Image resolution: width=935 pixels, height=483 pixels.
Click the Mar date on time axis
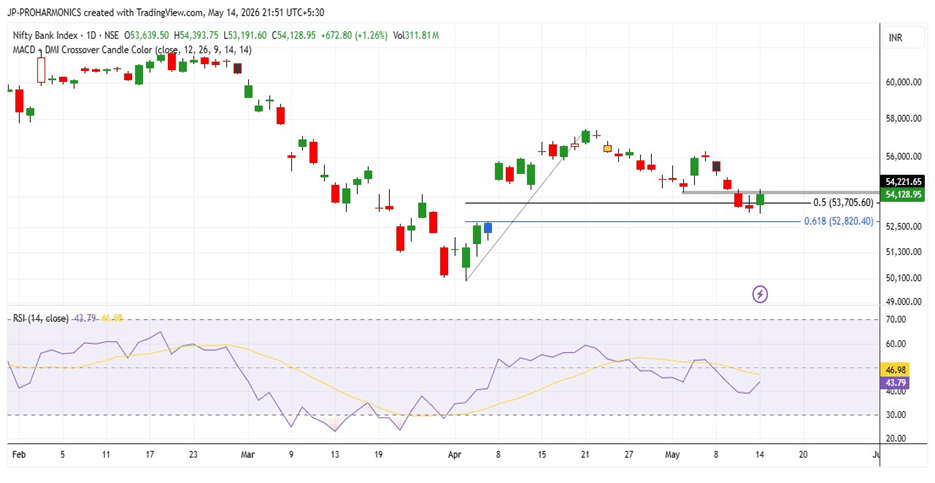point(248,454)
